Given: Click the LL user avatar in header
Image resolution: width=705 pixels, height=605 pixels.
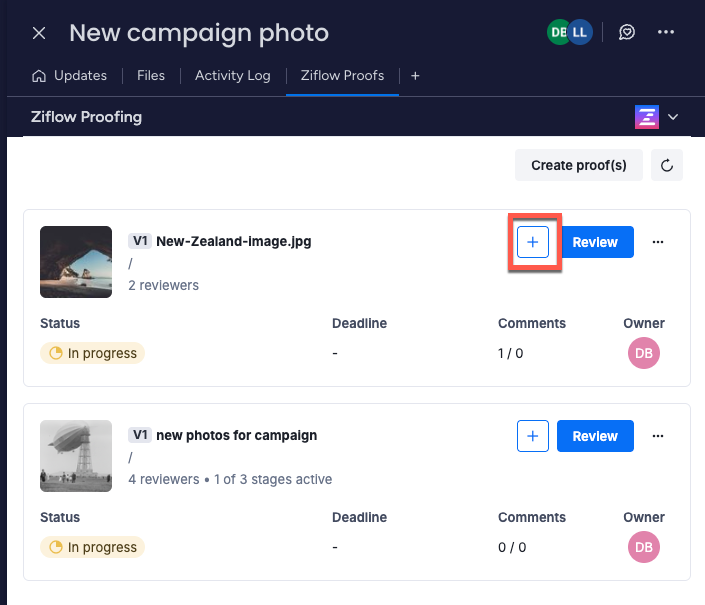Looking at the screenshot, I should [x=581, y=32].
